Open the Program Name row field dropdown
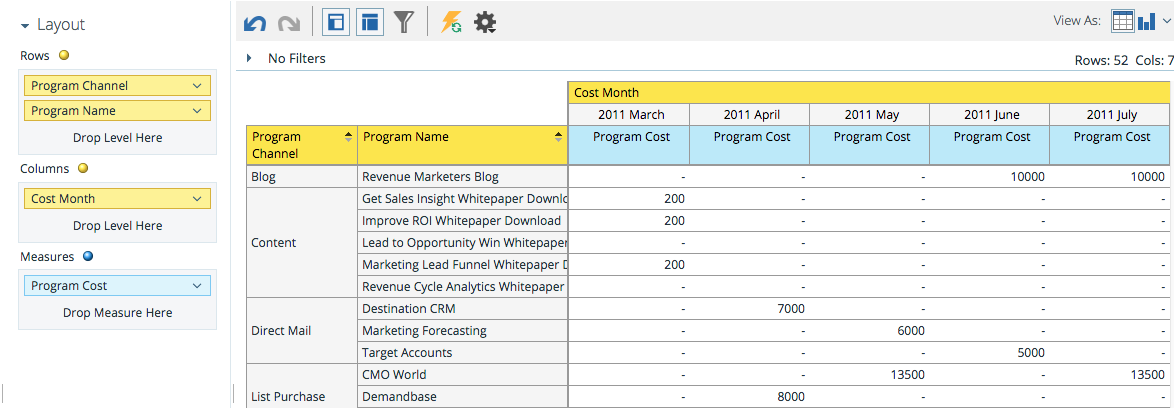The image size is (1175, 408). [196, 111]
